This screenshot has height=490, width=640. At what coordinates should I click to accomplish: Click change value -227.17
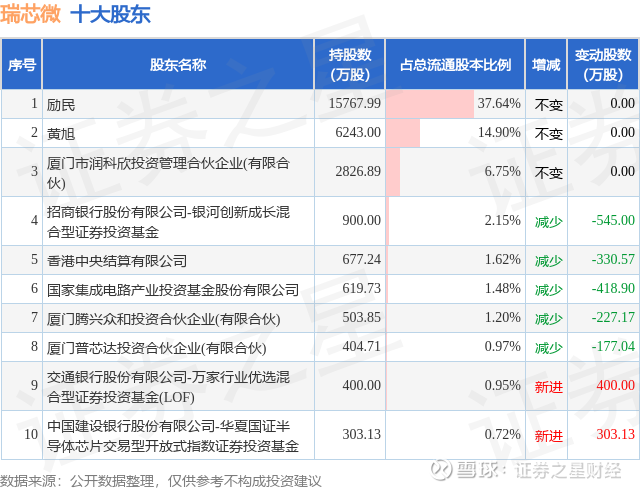pos(613,317)
